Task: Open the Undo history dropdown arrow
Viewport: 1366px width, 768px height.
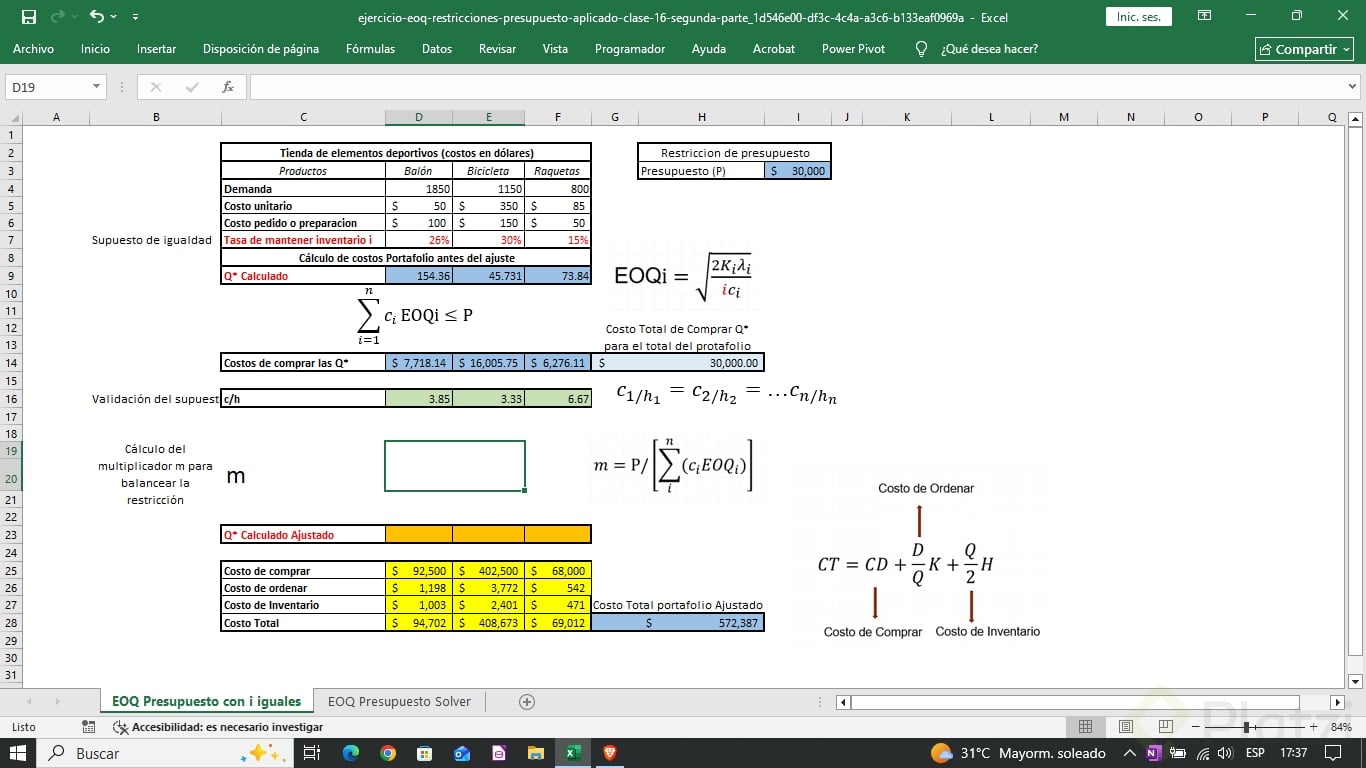Action: point(114,17)
